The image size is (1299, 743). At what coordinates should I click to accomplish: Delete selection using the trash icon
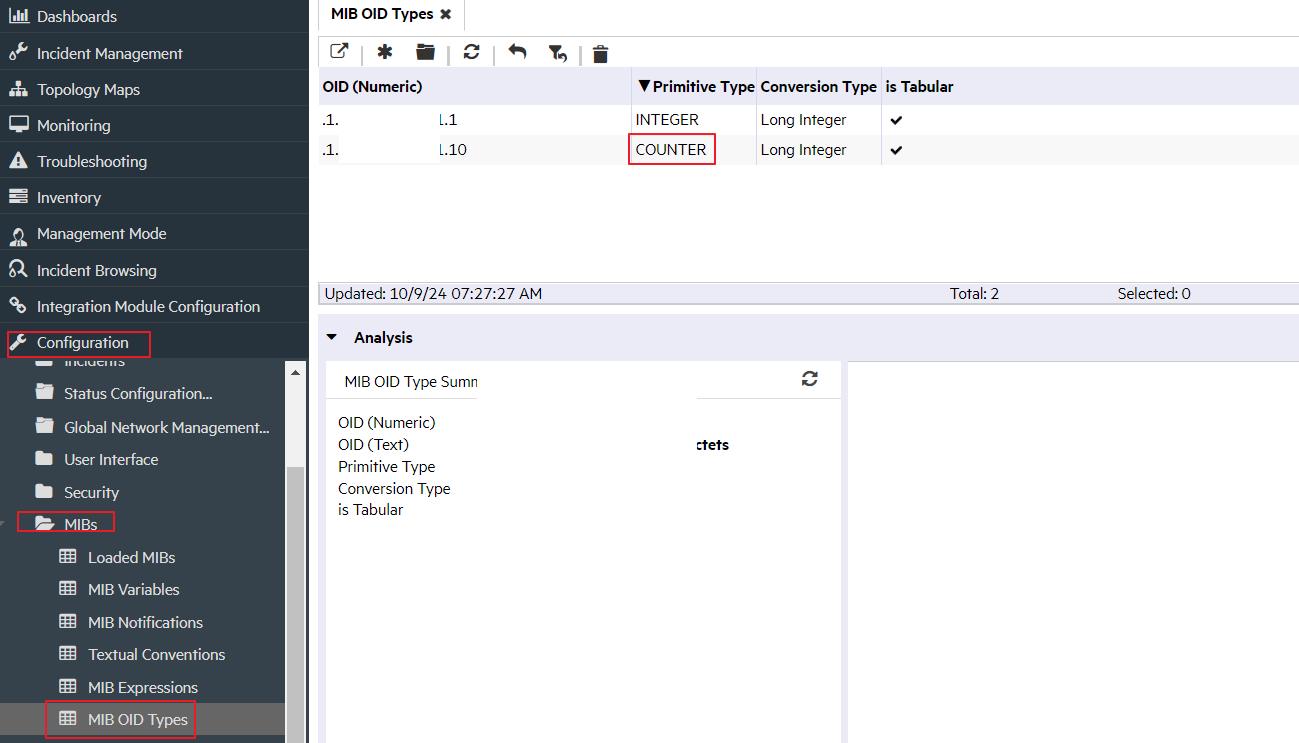coord(600,53)
